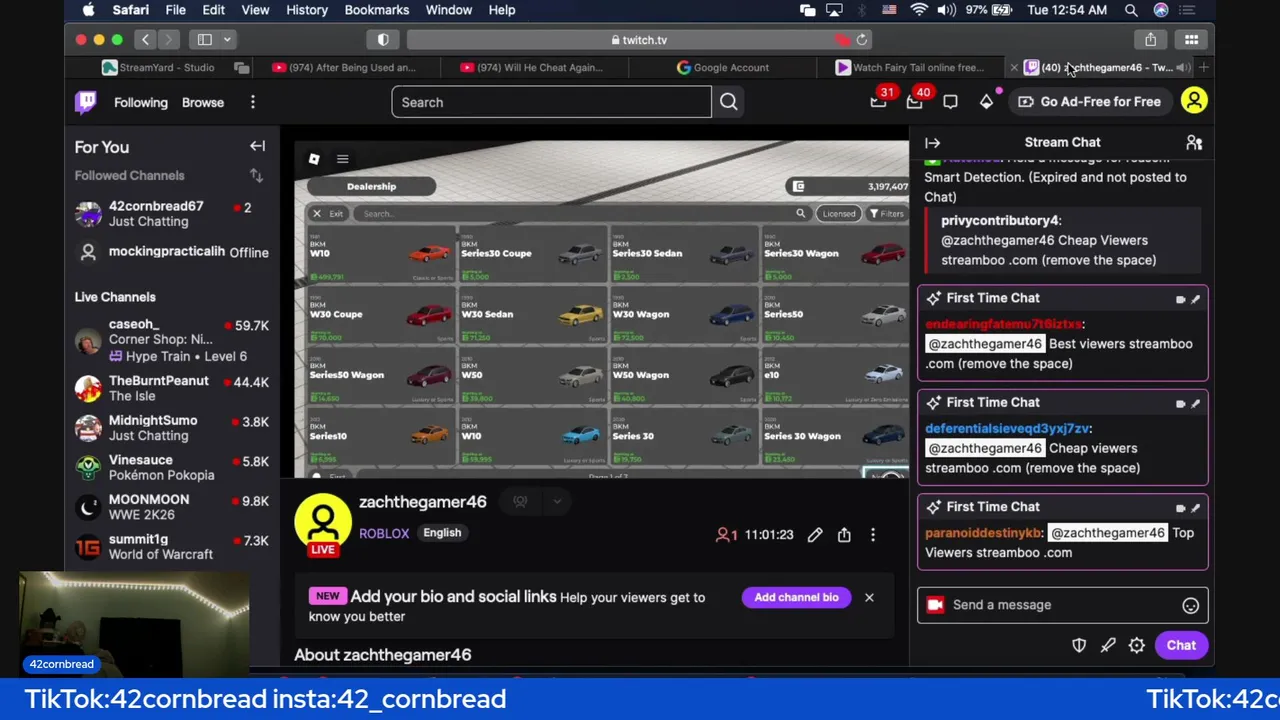This screenshot has height=720, width=1280.
Task: Mute the Twitch tab audio speaker
Action: [1182, 67]
